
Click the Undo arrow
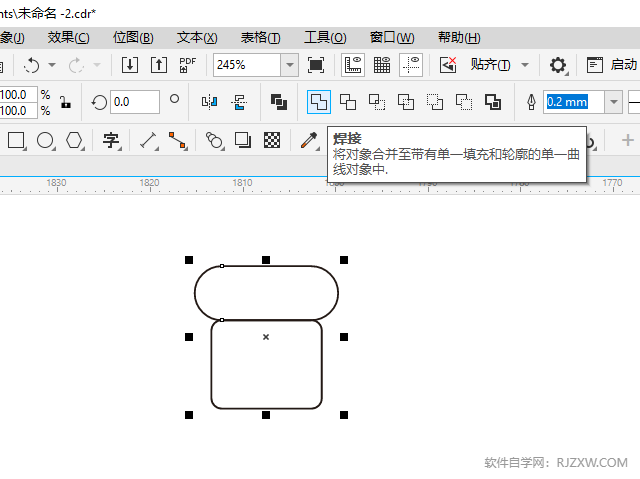31,65
